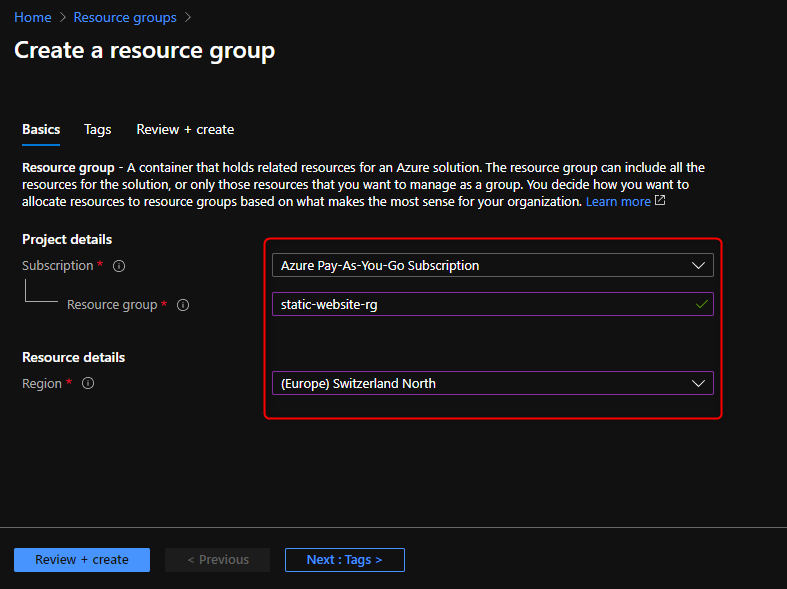Image resolution: width=787 pixels, height=589 pixels.
Task: Go to Home in the breadcrumb
Action: coord(32,17)
